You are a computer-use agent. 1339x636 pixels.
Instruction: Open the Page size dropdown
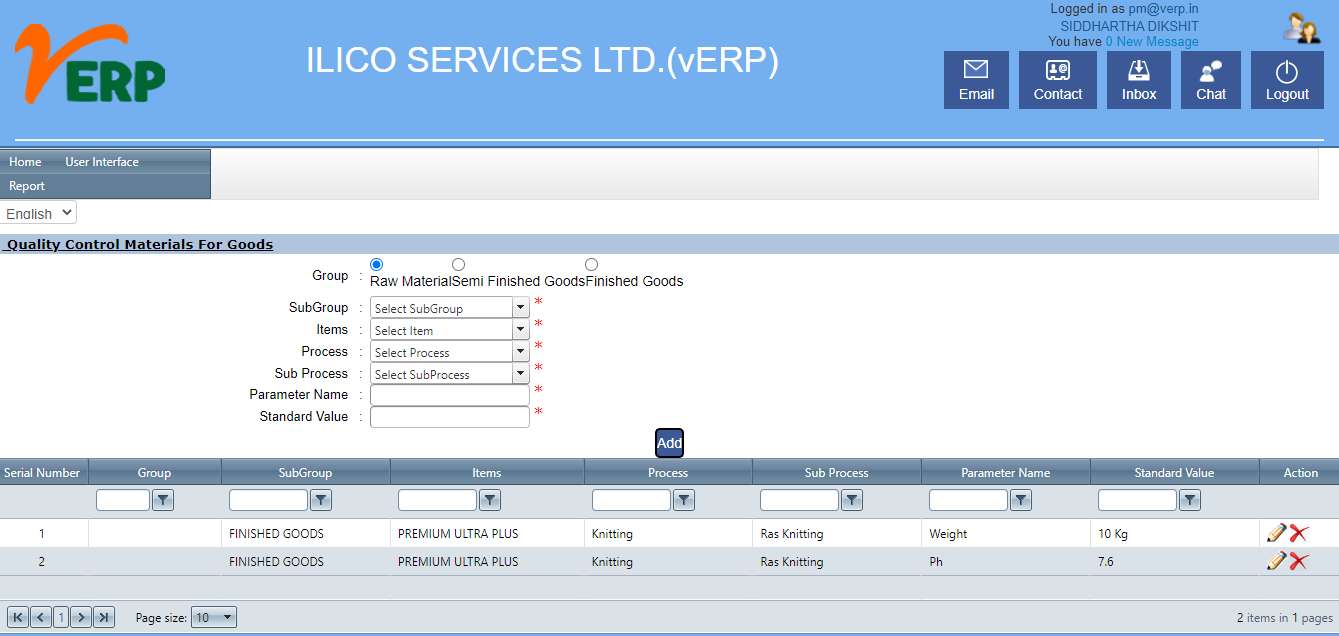click(x=214, y=618)
